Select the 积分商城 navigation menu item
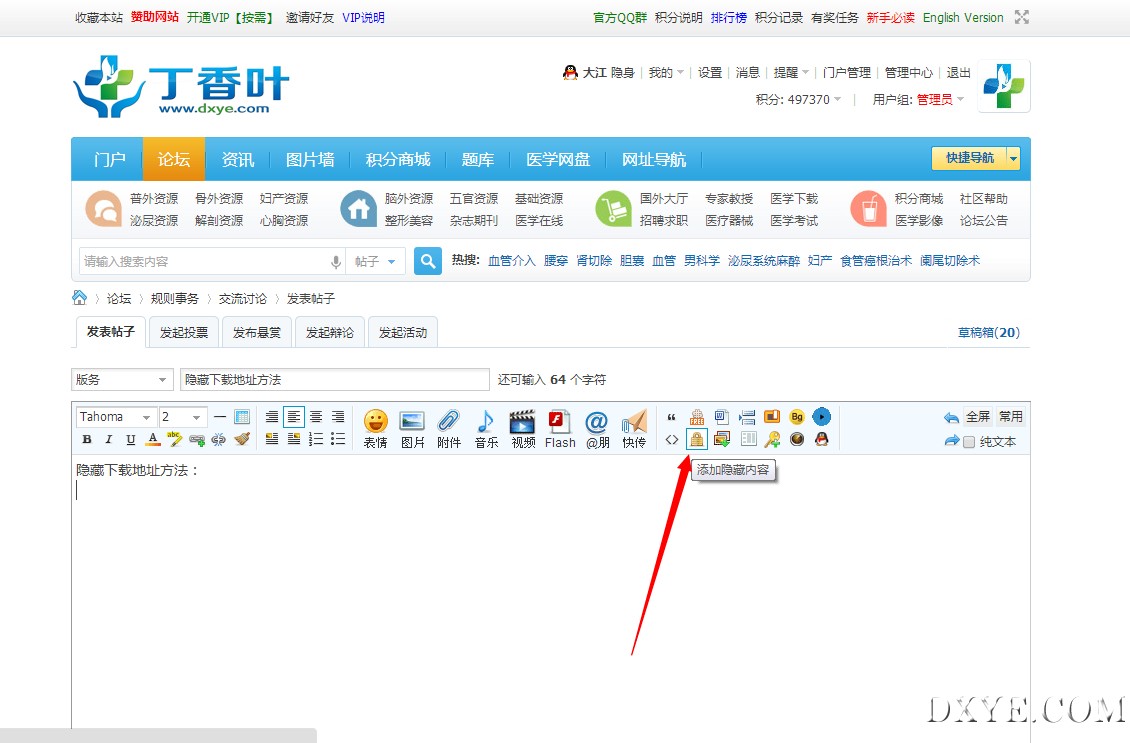 coord(397,160)
